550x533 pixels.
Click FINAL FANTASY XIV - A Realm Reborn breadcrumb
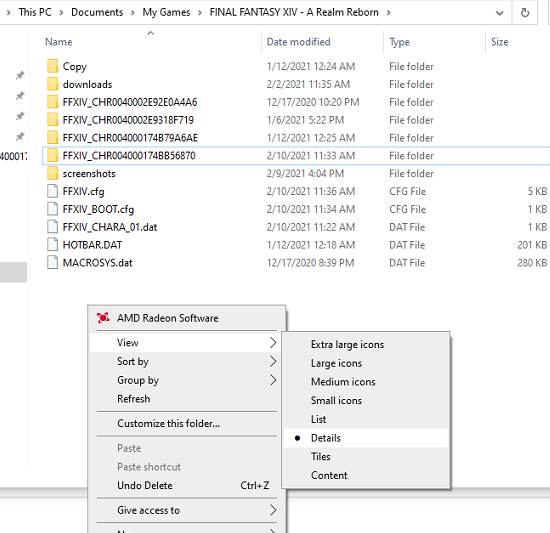[x=294, y=12]
